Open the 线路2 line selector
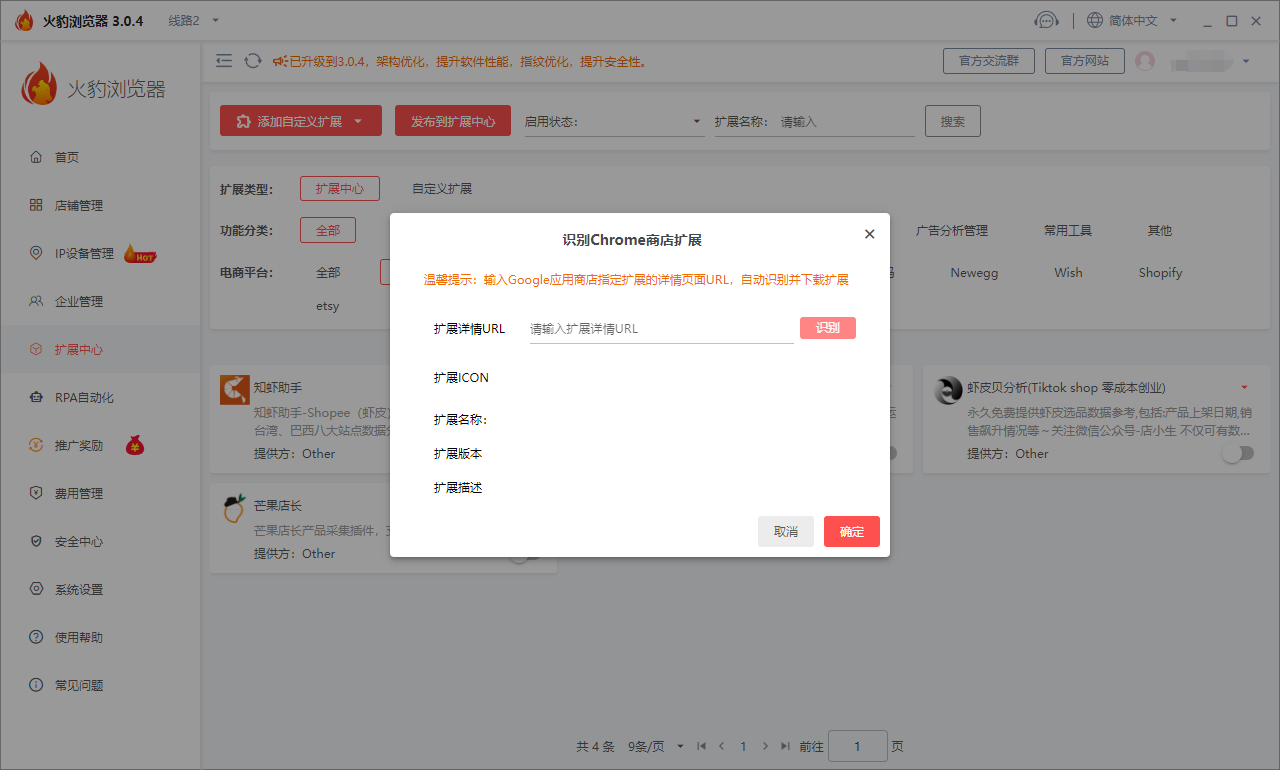Screen dimensions: 1280x770 tap(193, 21)
